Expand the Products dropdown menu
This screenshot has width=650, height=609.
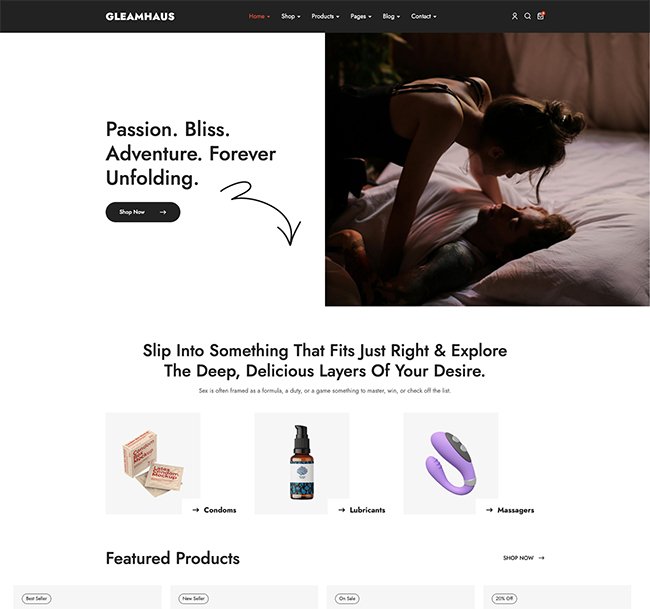click(x=325, y=16)
